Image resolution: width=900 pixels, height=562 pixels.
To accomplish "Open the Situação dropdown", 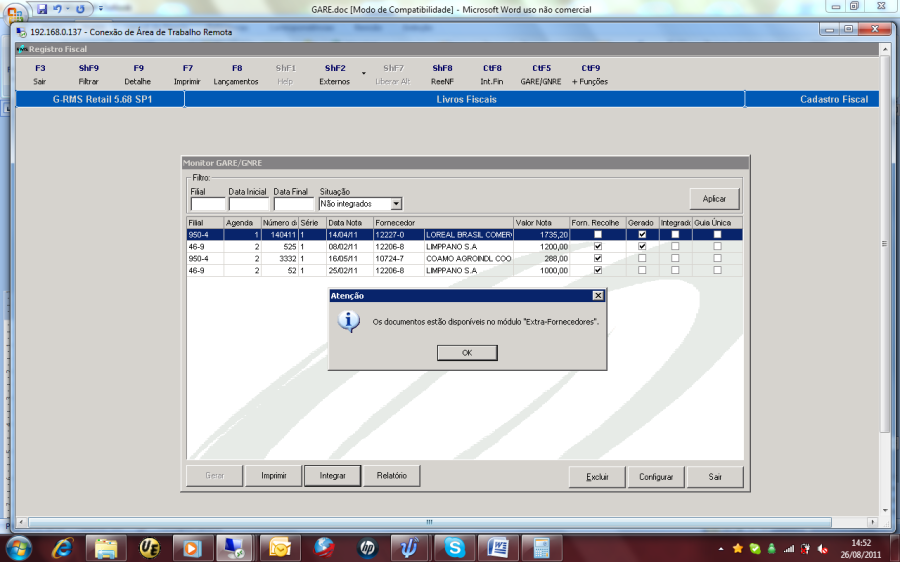I will click(x=396, y=204).
